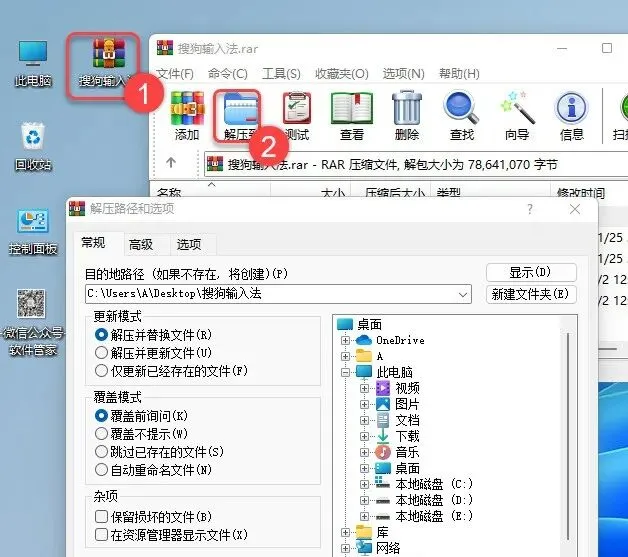Click the archive address bar in WinRAR
This screenshot has height=557, width=628.
coord(417,165)
